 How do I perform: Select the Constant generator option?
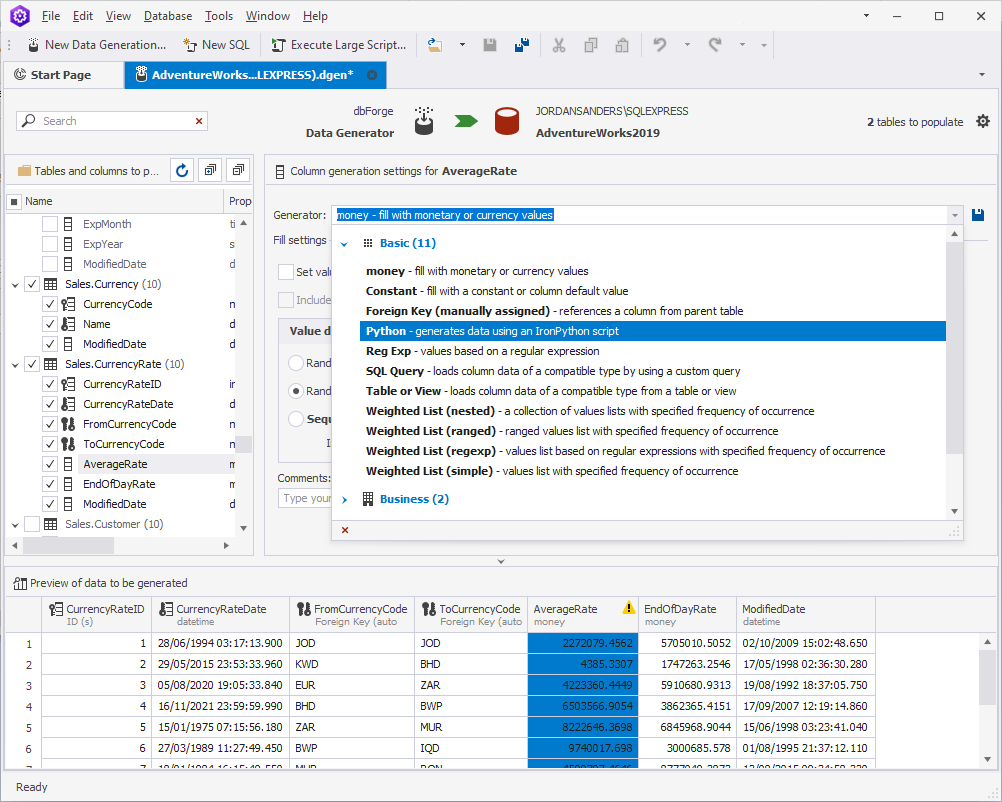tap(652, 291)
